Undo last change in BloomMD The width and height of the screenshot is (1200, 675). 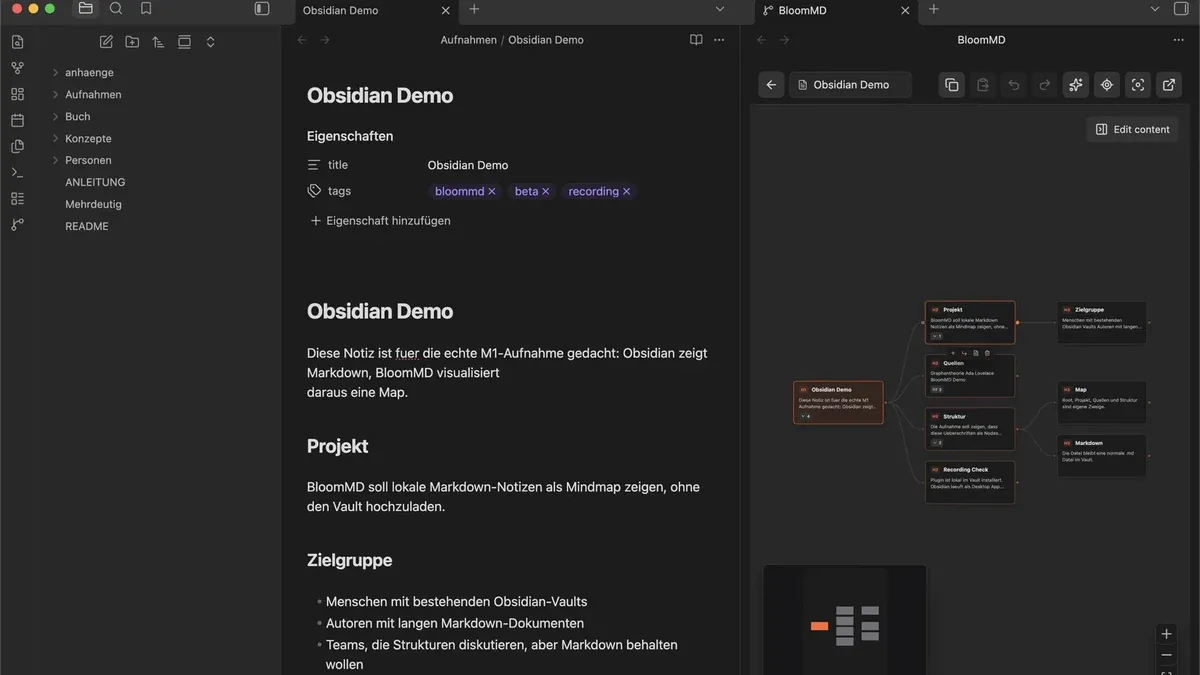(1014, 85)
